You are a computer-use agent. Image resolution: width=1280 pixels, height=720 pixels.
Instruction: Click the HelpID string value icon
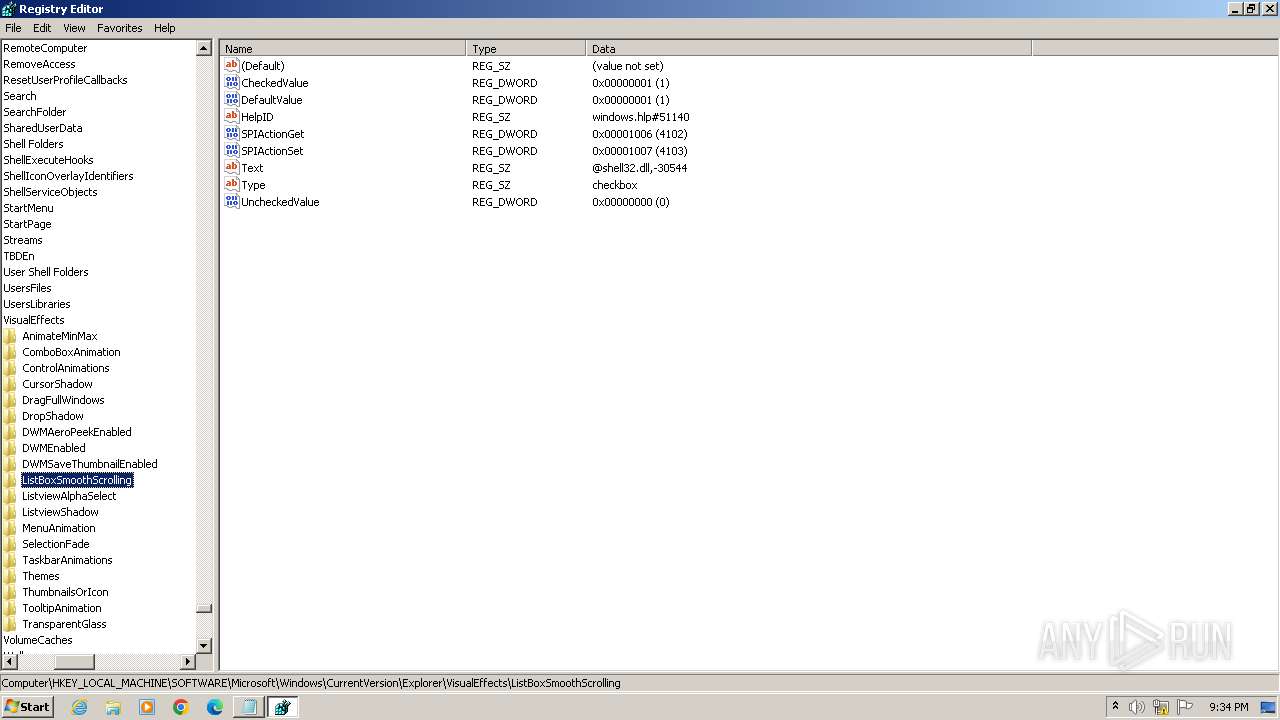pos(232,117)
